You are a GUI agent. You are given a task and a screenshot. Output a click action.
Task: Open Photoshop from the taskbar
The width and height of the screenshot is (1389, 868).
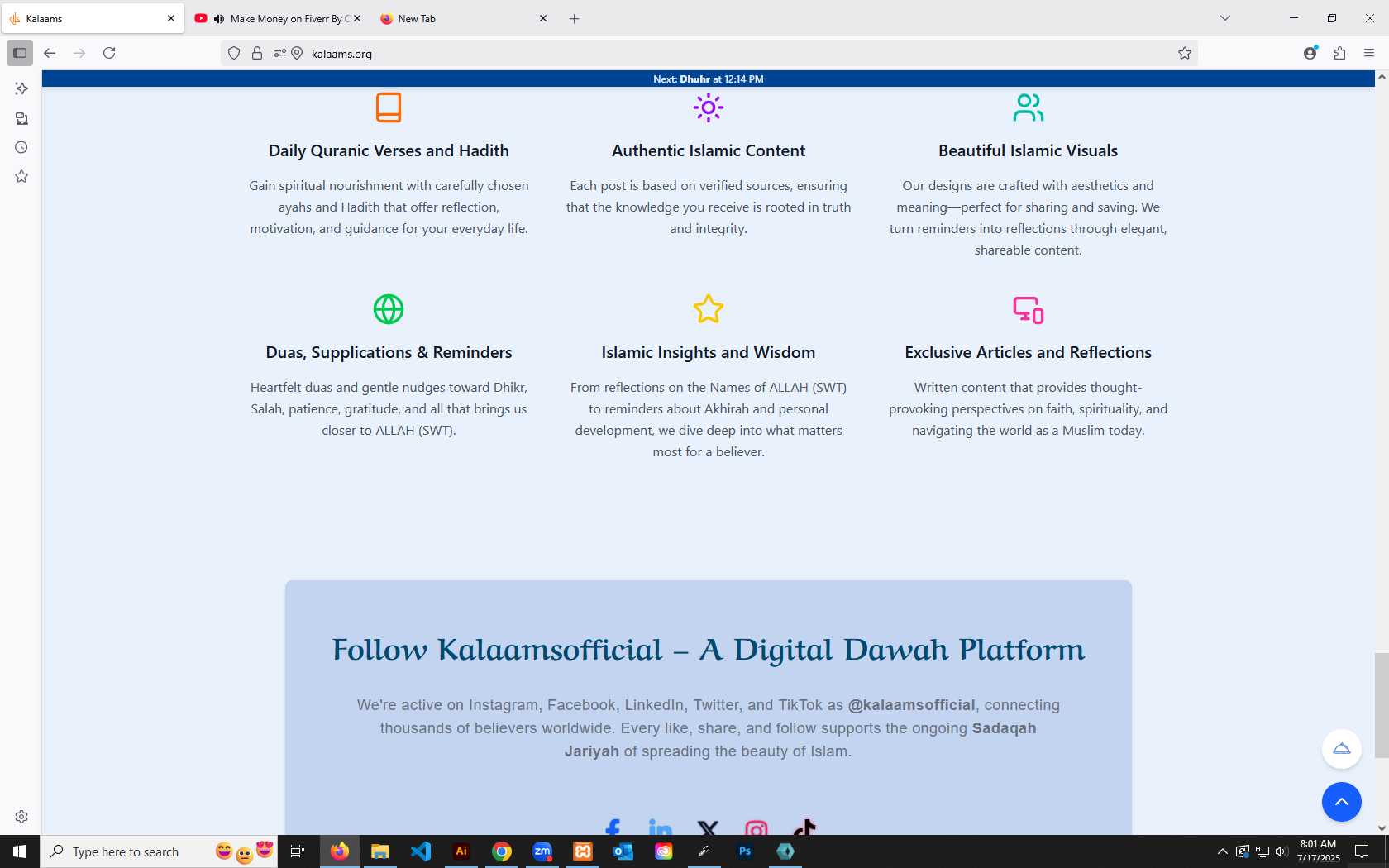coord(745,851)
